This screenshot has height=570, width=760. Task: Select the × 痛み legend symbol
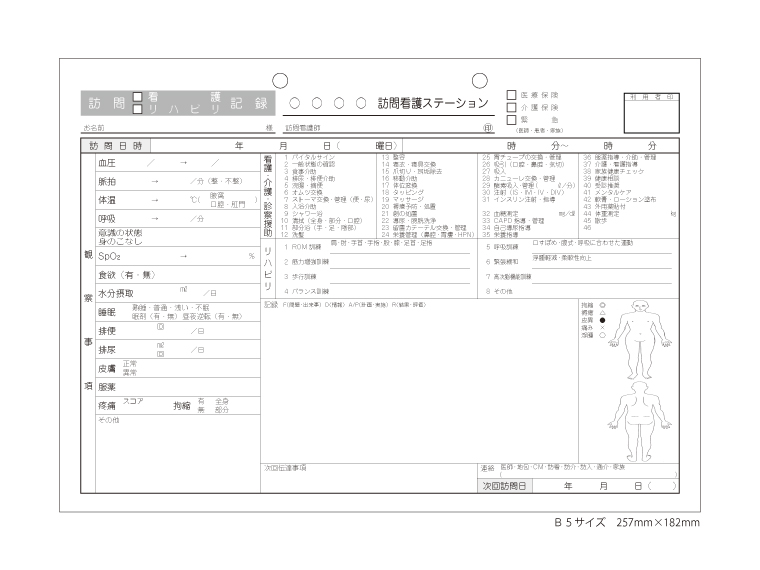click(602, 328)
